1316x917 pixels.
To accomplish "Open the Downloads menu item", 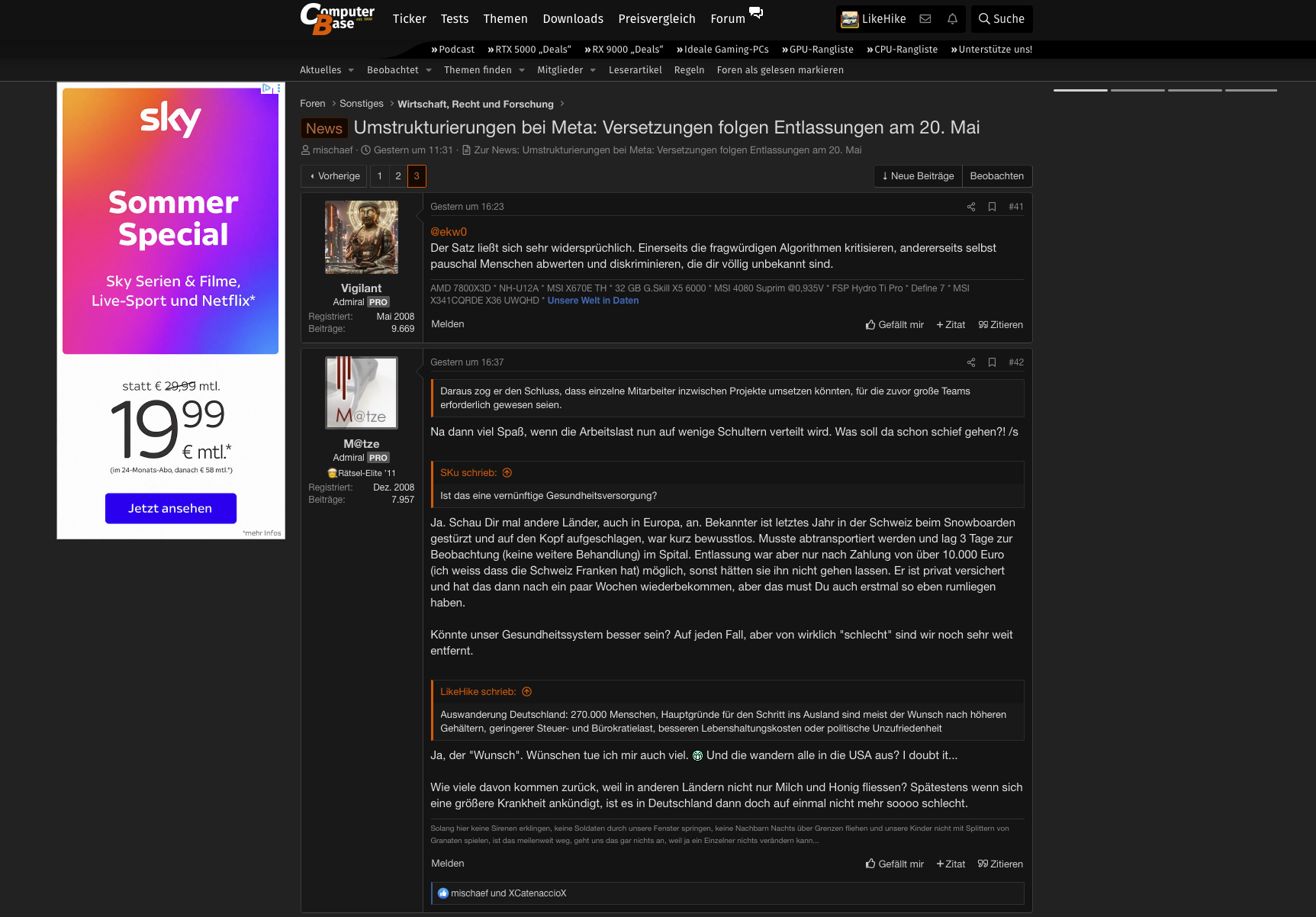I will coord(573,19).
